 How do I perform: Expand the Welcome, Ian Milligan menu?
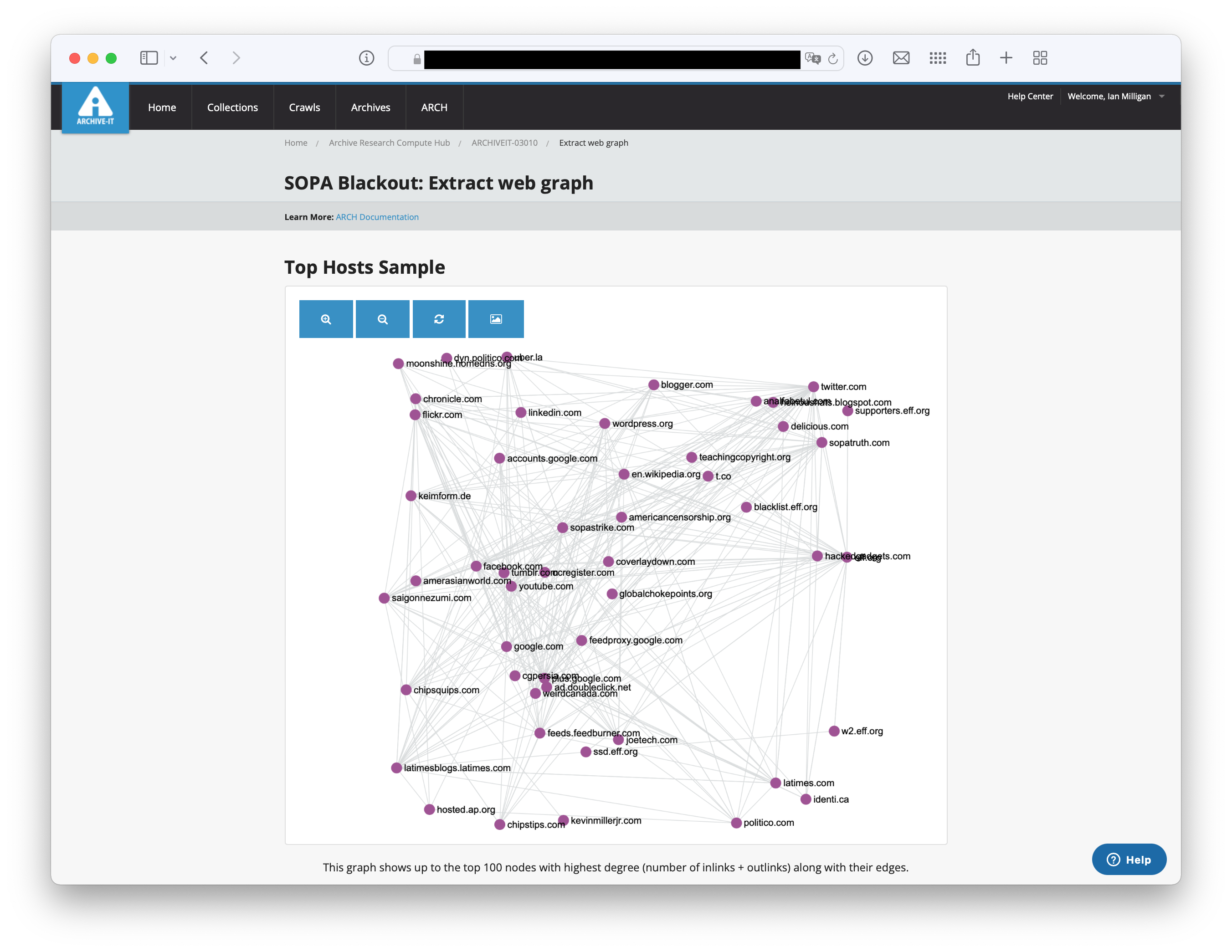coord(1115,97)
